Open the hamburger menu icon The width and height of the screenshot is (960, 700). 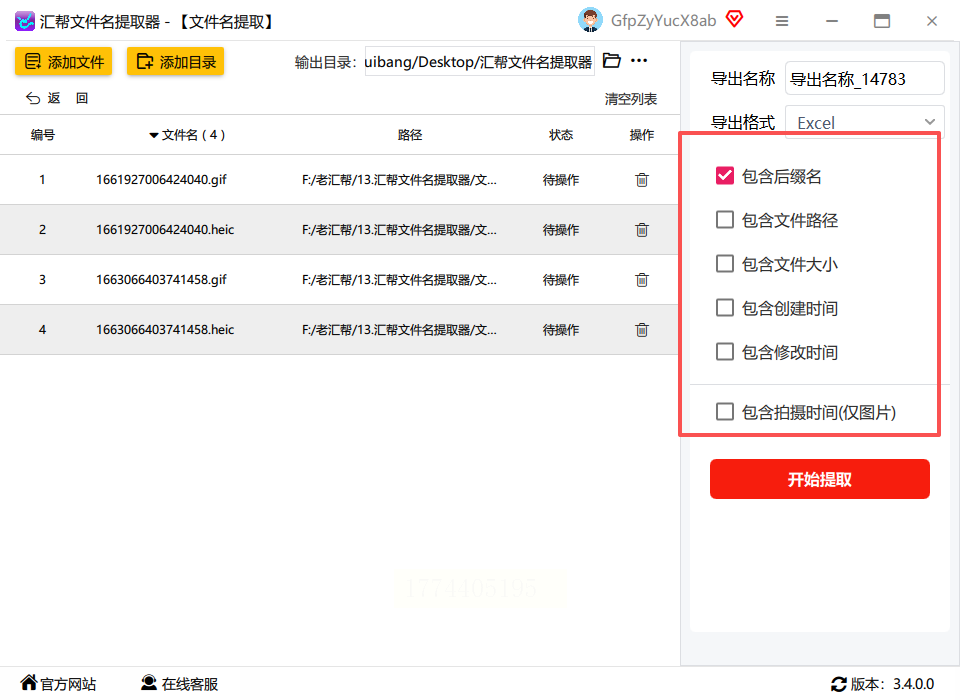pos(782,21)
